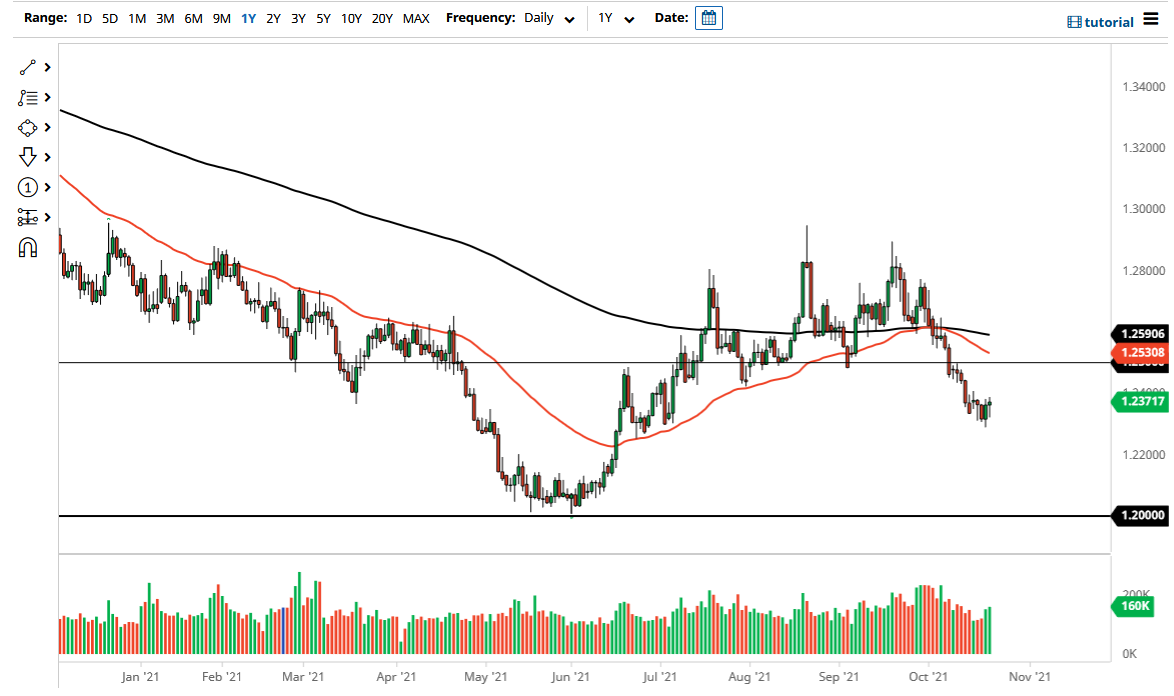Choose the arrow marker tool

tap(28, 157)
